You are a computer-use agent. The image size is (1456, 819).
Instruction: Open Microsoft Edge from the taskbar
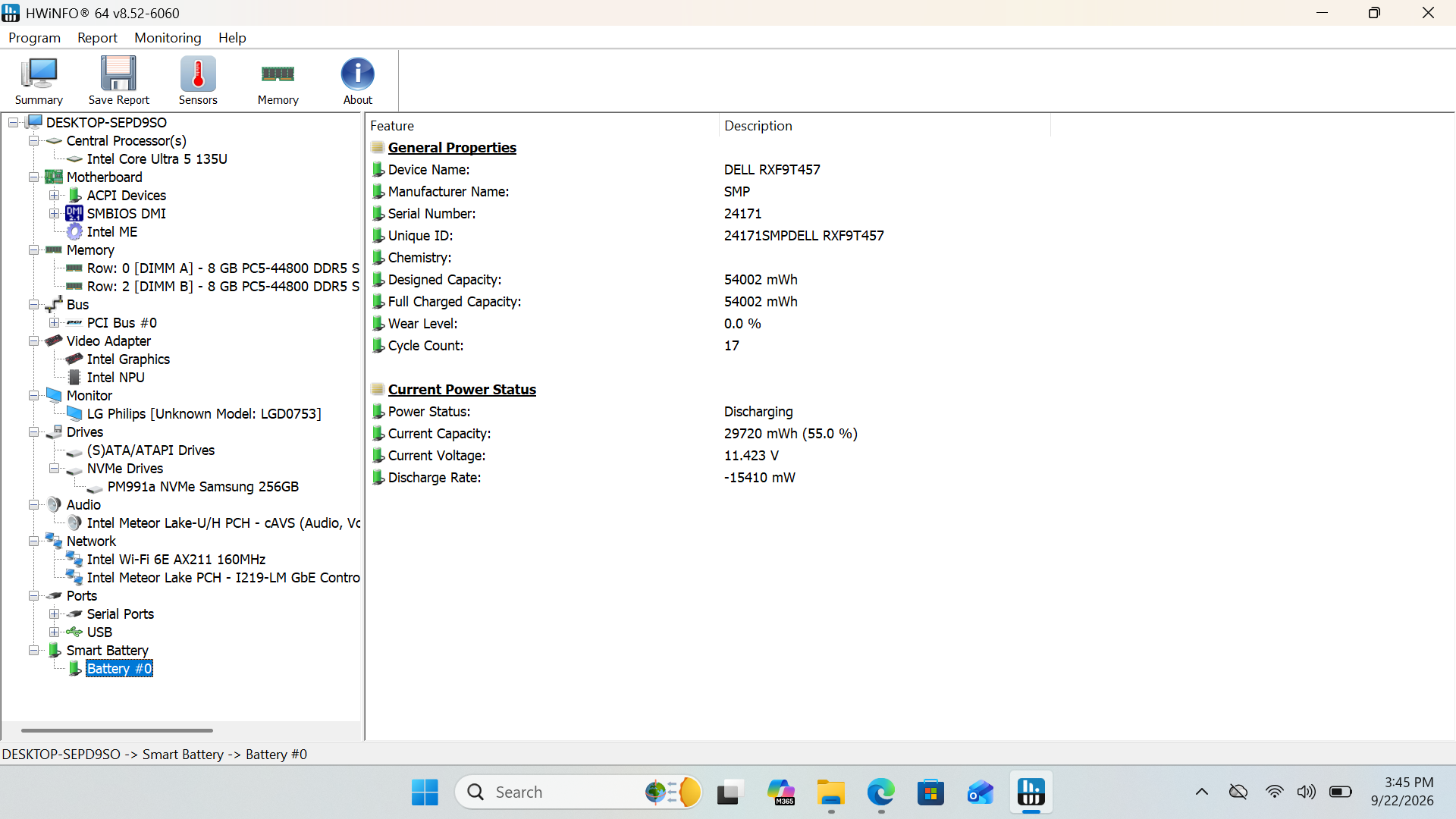point(880,792)
